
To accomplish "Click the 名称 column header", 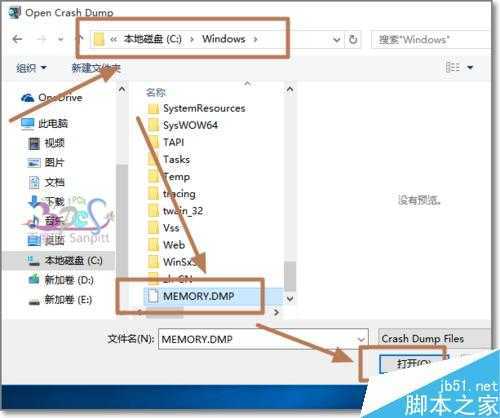I will click(x=156, y=92).
